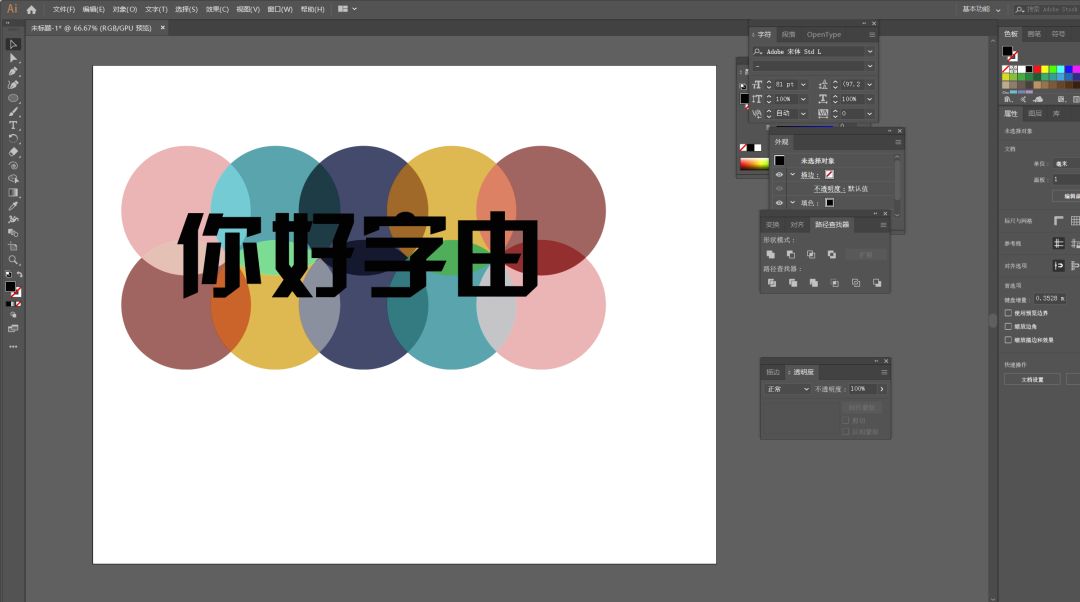Click the Home icon beside the Ai logo
This screenshot has width=1080, height=602.
click(31, 9)
